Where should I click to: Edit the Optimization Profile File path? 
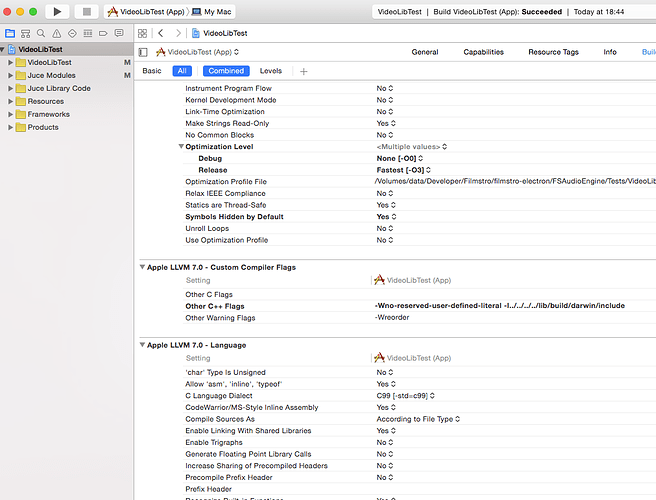[515, 181]
